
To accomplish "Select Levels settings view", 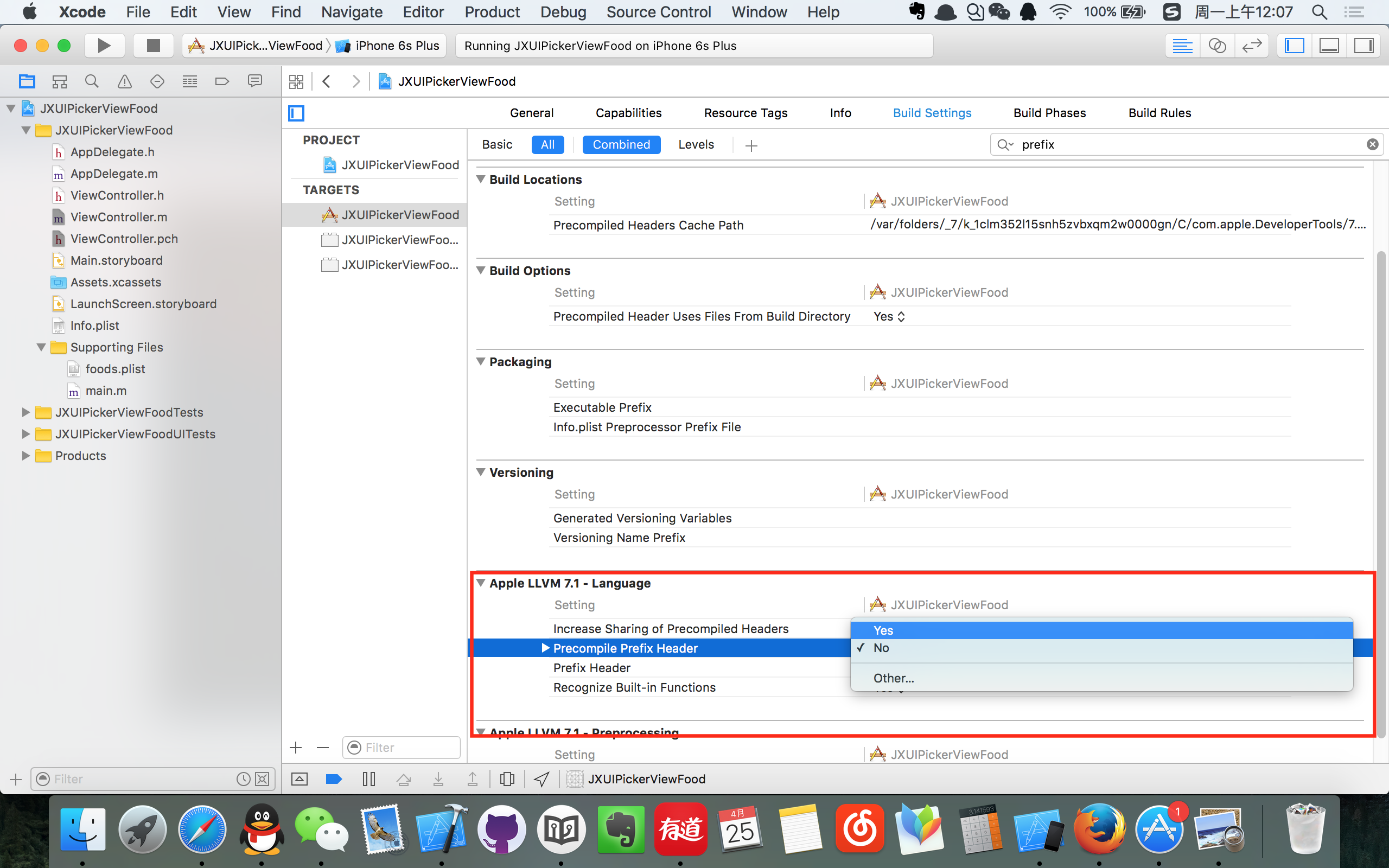I will coord(696,145).
